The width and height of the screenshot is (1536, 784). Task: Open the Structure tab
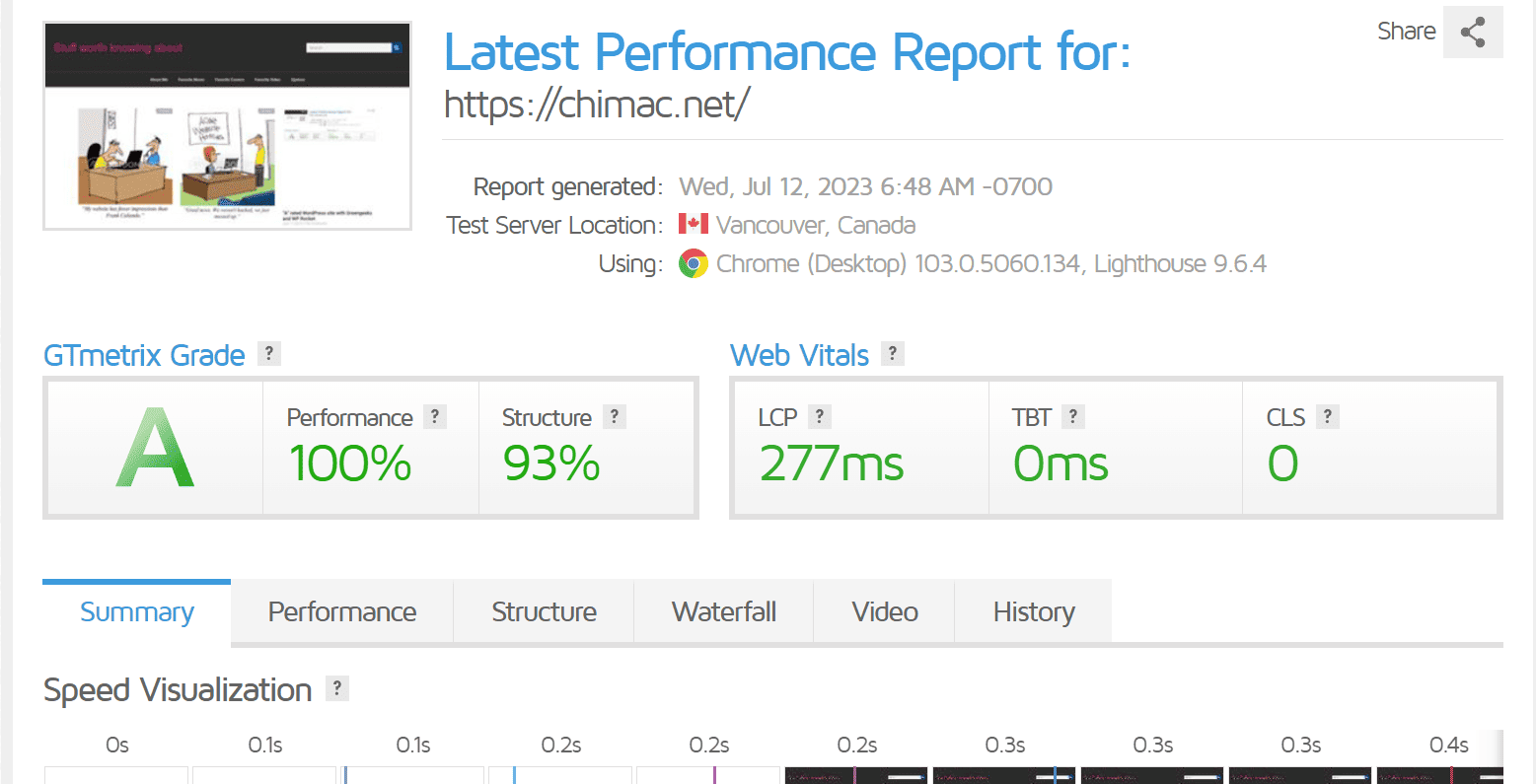[545, 612]
